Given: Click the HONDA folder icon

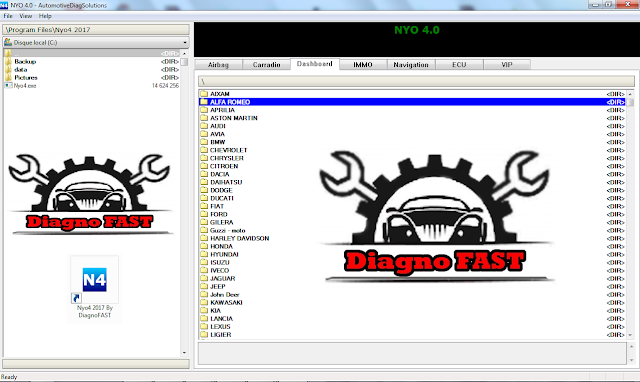Looking at the screenshot, I should point(204,246).
